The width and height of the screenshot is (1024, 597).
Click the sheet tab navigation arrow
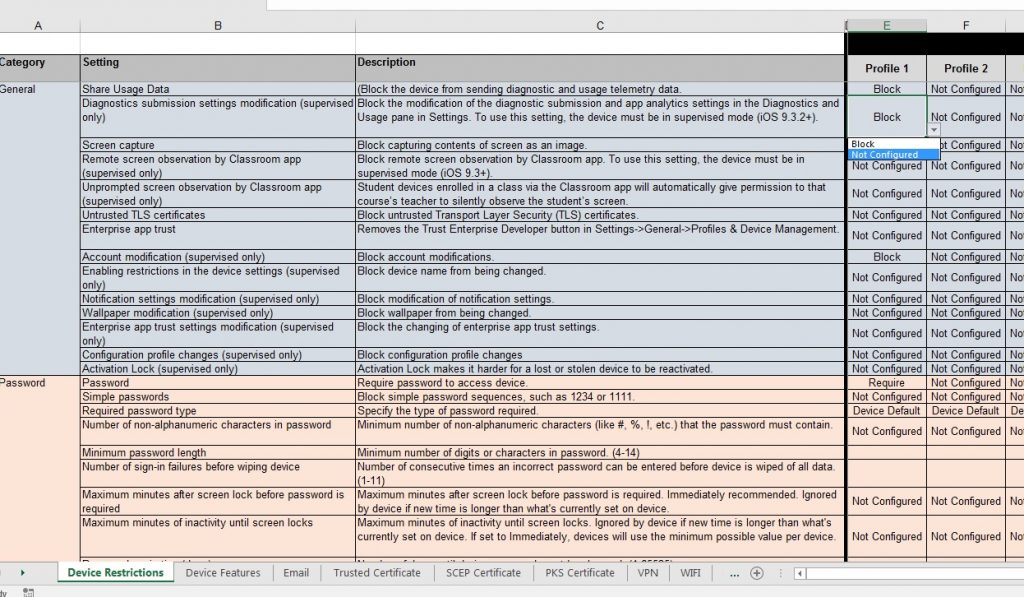pos(22,573)
